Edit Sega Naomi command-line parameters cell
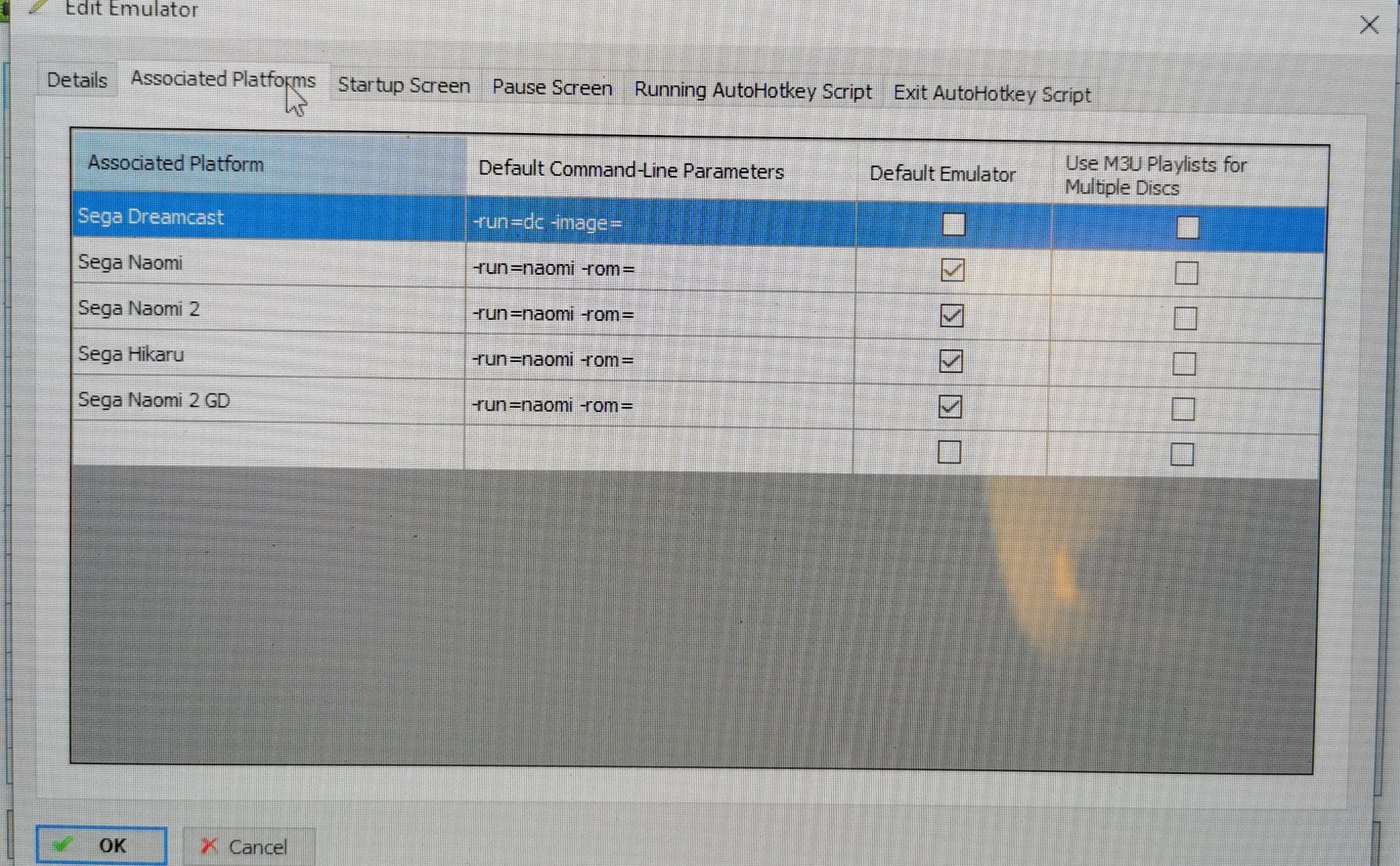This screenshot has width=1400, height=866. 660,269
